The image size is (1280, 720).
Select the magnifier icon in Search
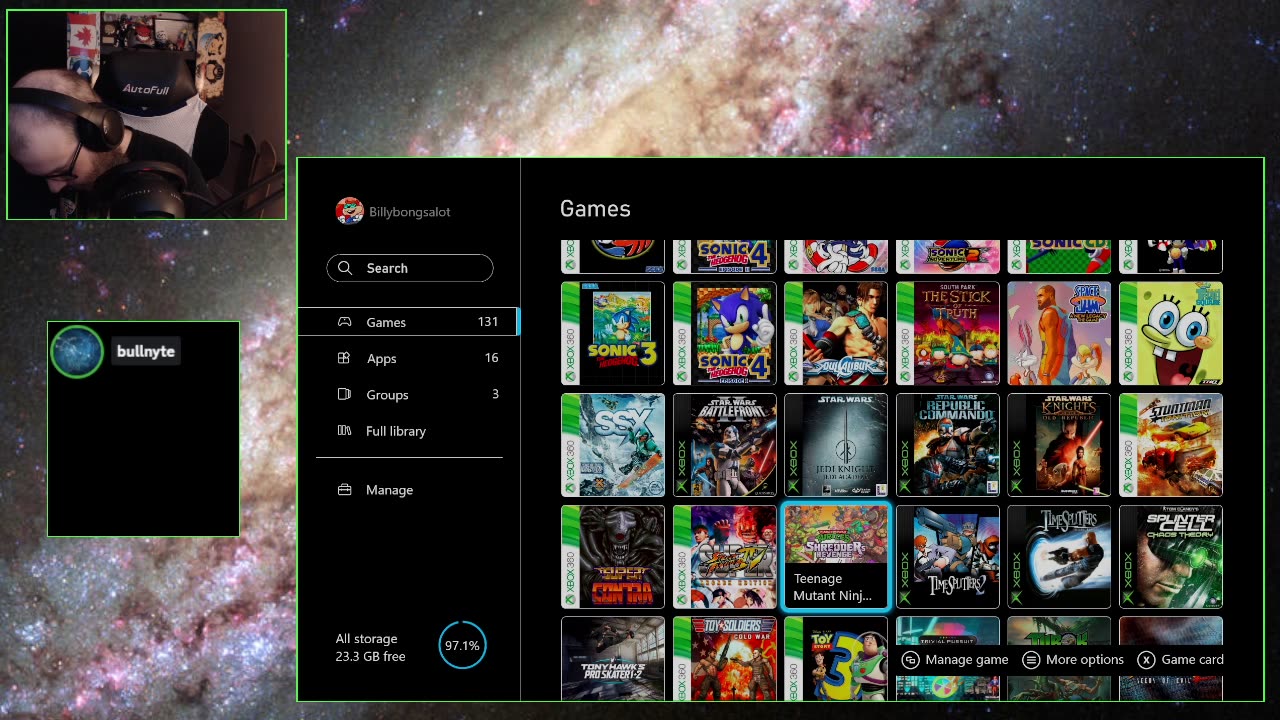tap(345, 268)
